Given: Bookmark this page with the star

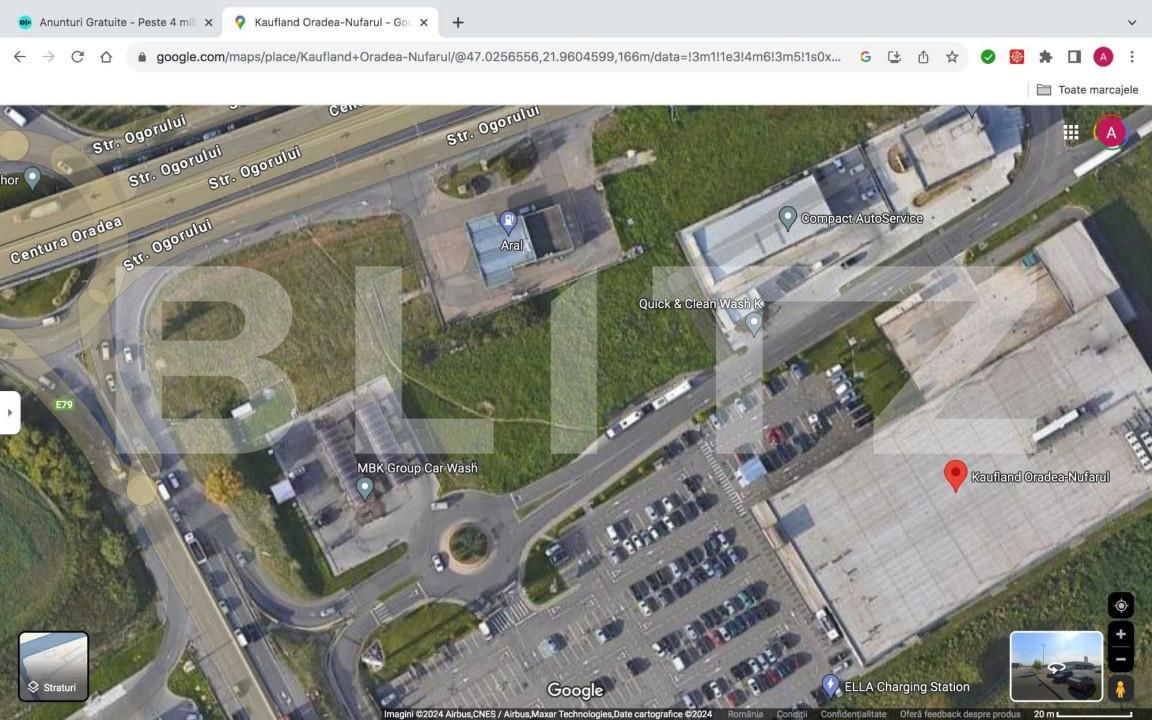Looking at the screenshot, I should [952, 57].
